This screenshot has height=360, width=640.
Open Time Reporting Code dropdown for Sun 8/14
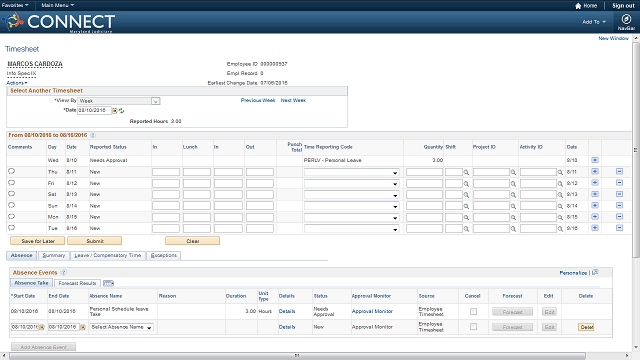coord(351,207)
